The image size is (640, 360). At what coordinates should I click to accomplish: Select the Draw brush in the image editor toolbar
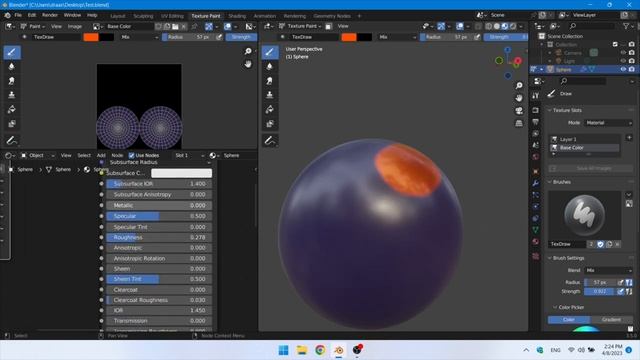pyautogui.click(x=11, y=52)
